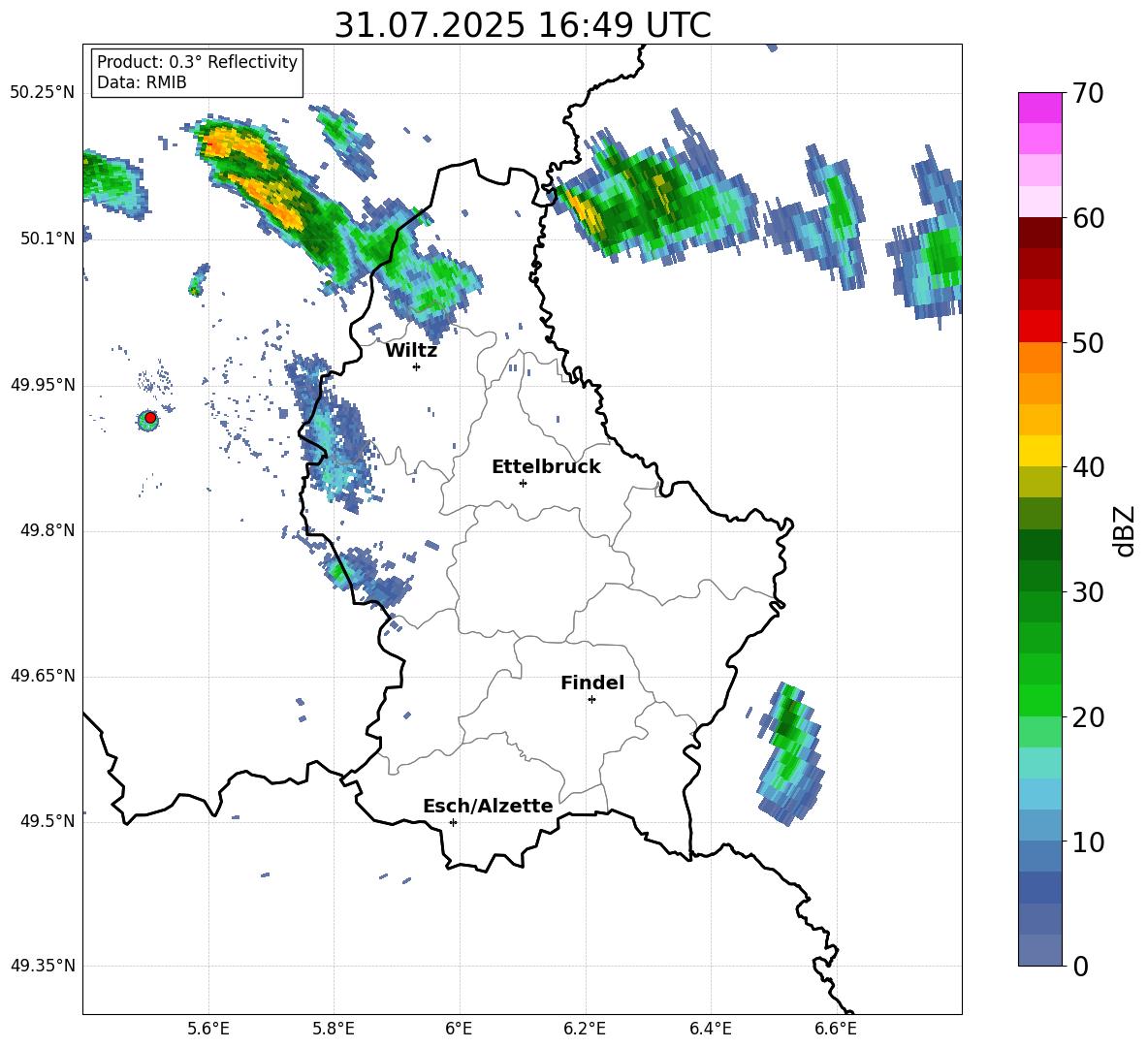Click the 70 colorbar tick label
Screen dimensions: 1148x1048
(1087, 94)
